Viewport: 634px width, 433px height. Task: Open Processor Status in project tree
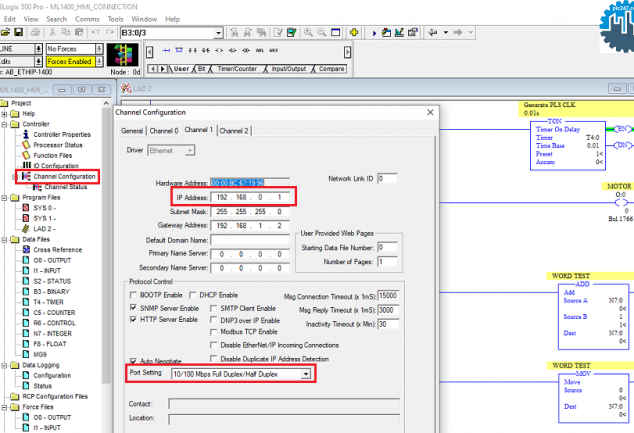click(58, 145)
